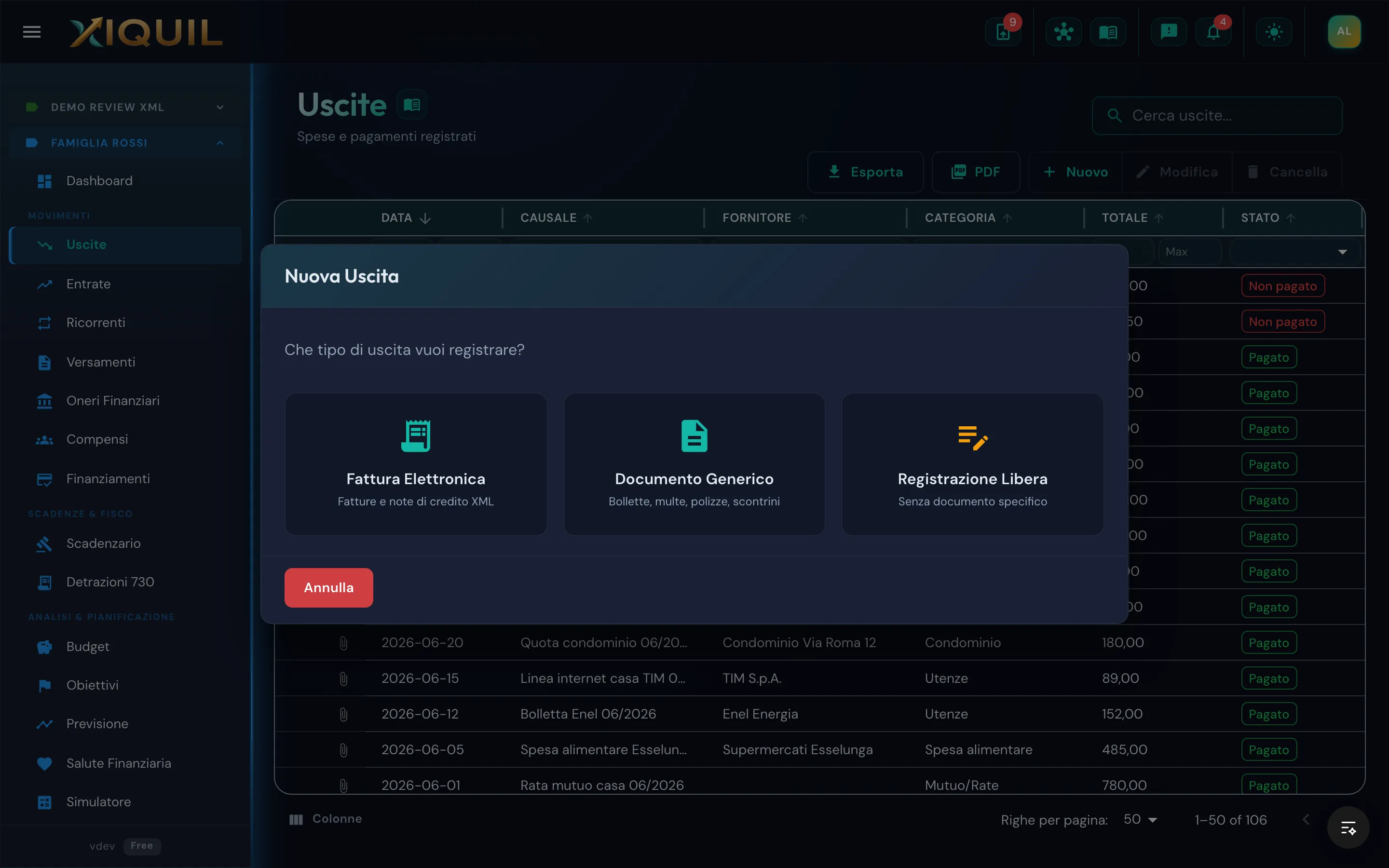1389x868 pixels.
Task: Click the Finanziamenti card icon
Action: [x=44, y=479]
